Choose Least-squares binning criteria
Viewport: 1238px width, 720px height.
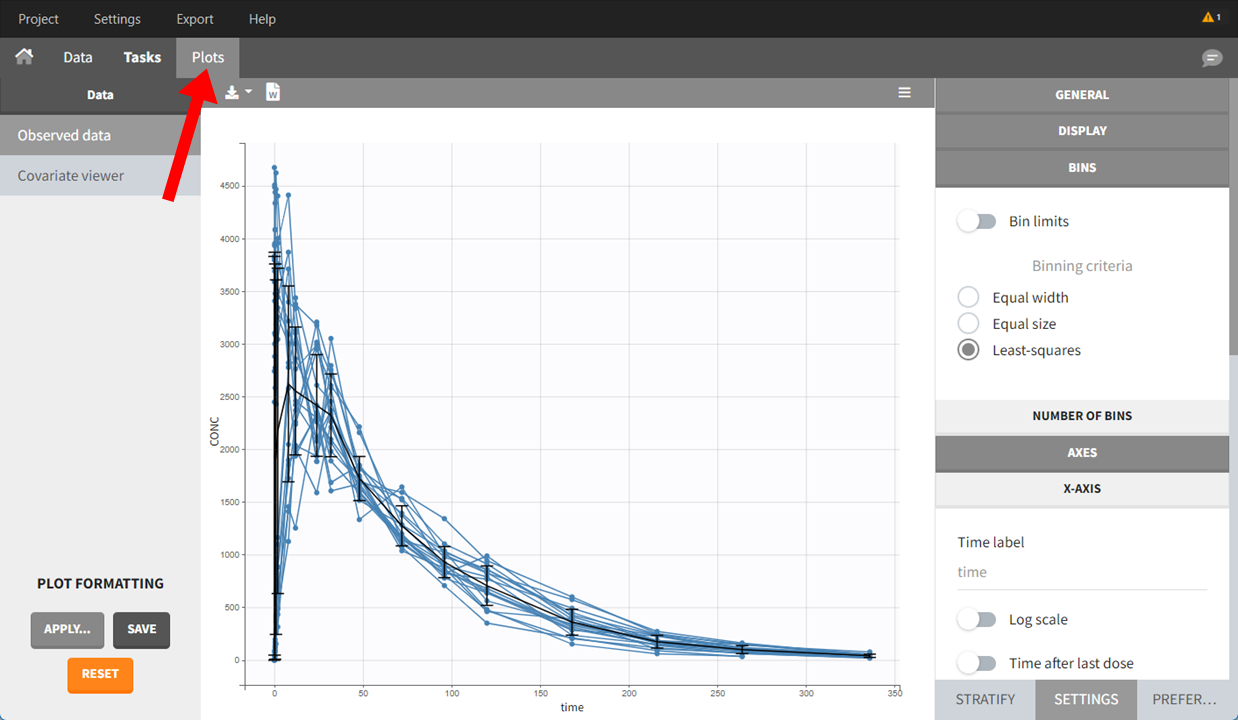pos(968,350)
